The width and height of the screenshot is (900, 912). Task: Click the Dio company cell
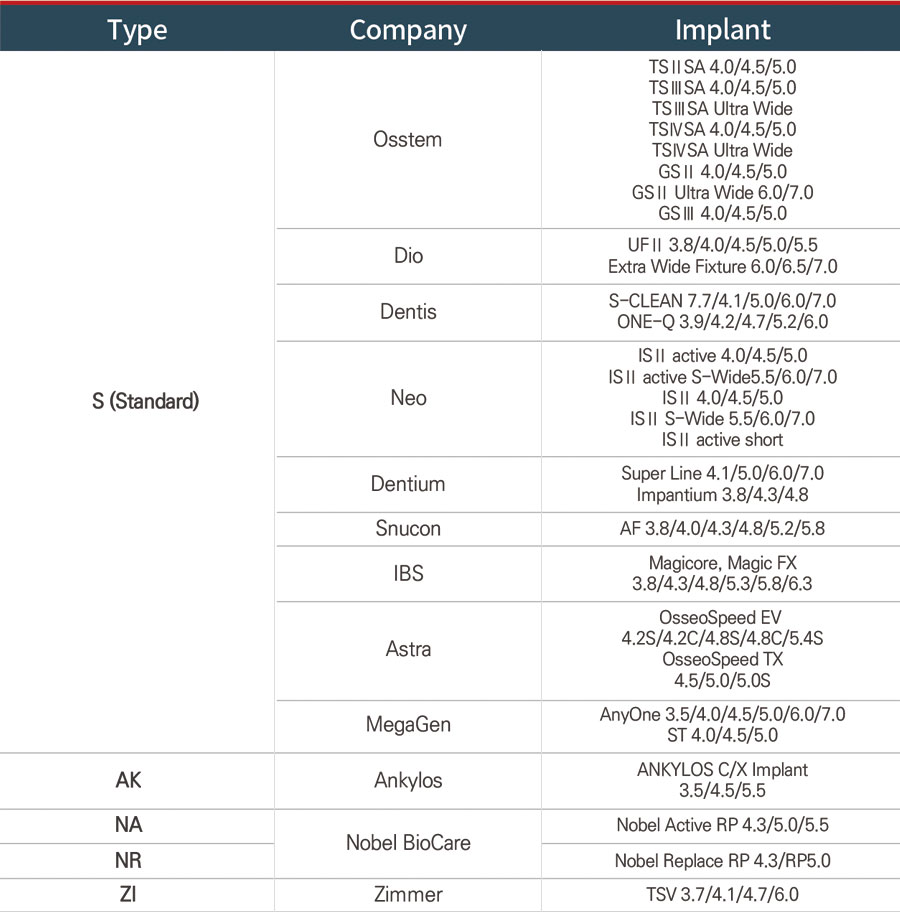(408, 256)
